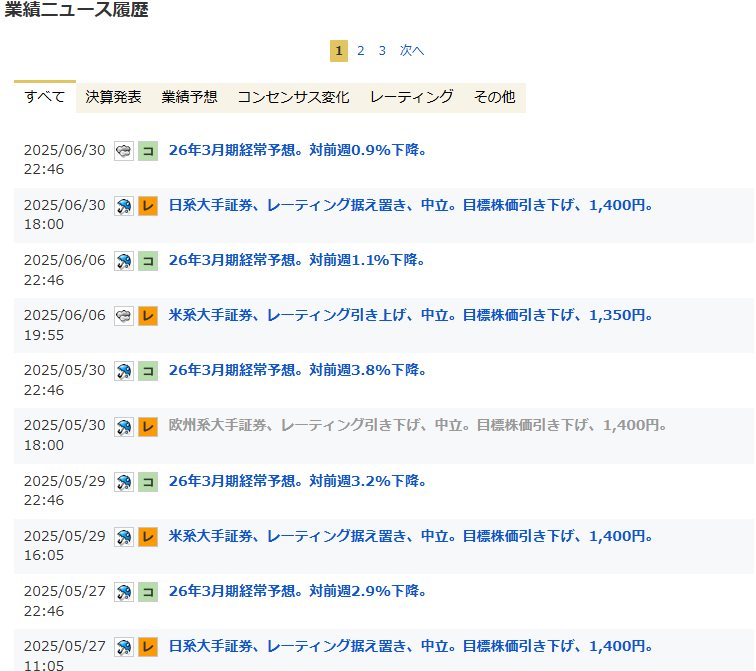Open 米系大手証券 据え置き 1,400円 news from 05/29
Viewport: 756px width, 671px height.
click(411, 536)
